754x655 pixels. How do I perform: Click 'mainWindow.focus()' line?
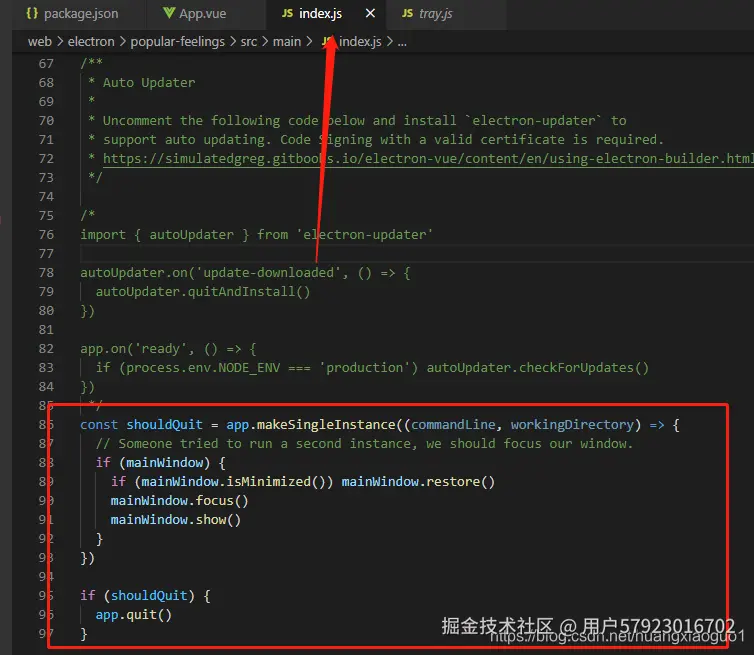click(179, 501)
